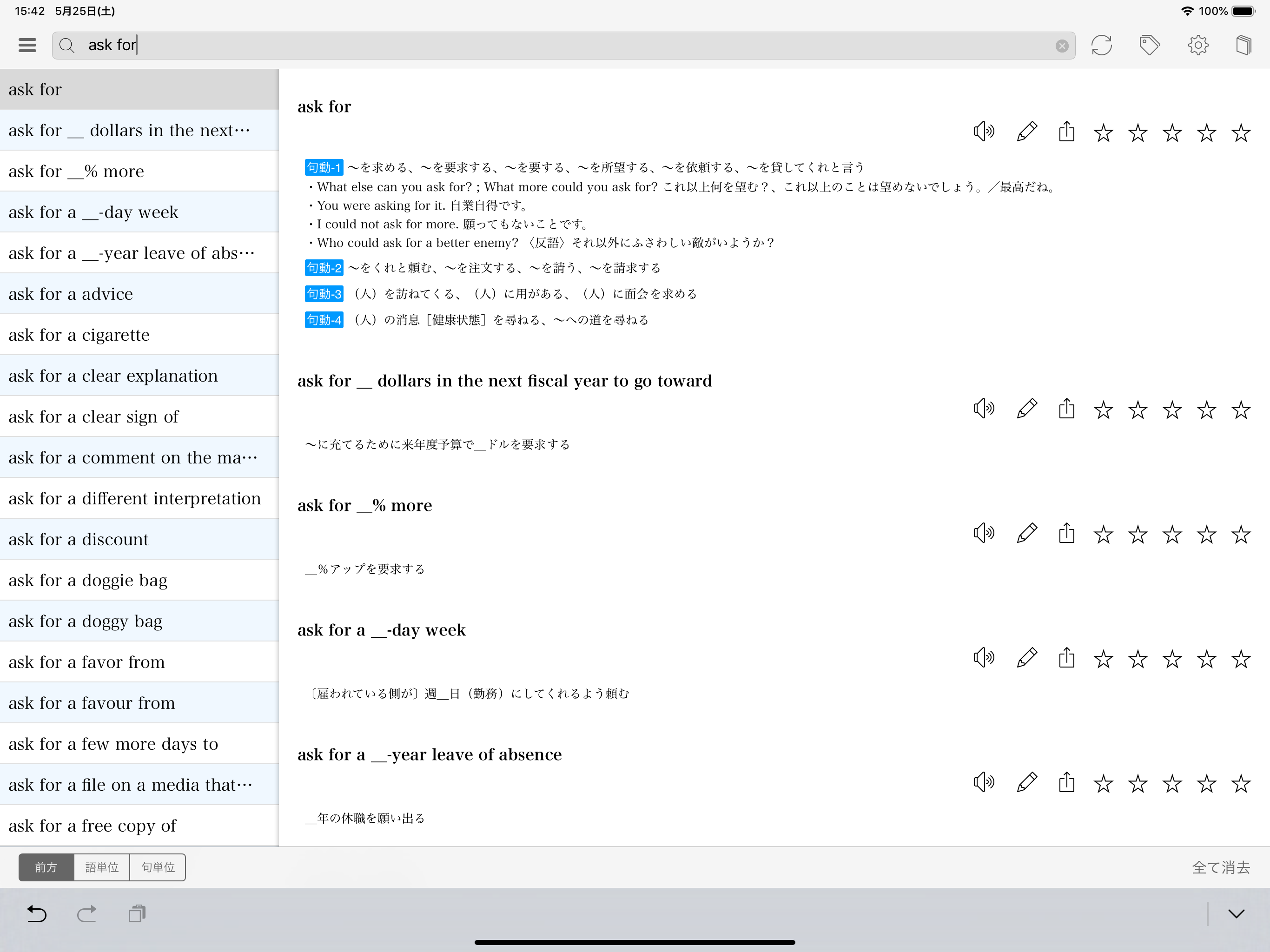Screen dimensions: 1270x952
Task: Open settings gear icon
Action: click(1197, 45)
